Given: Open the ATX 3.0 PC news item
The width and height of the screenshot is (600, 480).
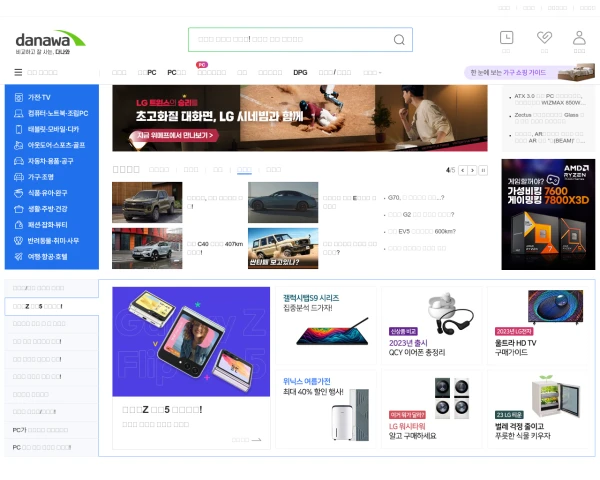Looking at the screenshot, I should [x=550, y=99].
